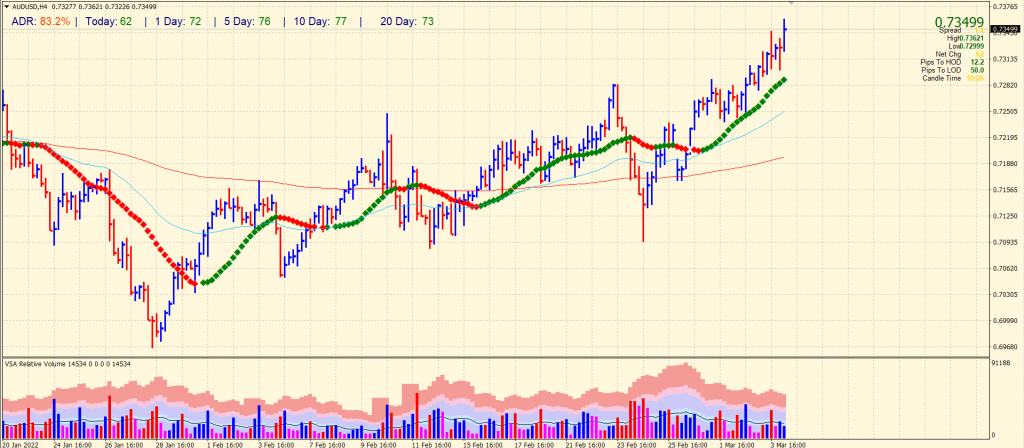Viewport: 1024px width, 448px height.
Task: Click the 11 Feb 16:00 time label
Action: click(433, 443)
